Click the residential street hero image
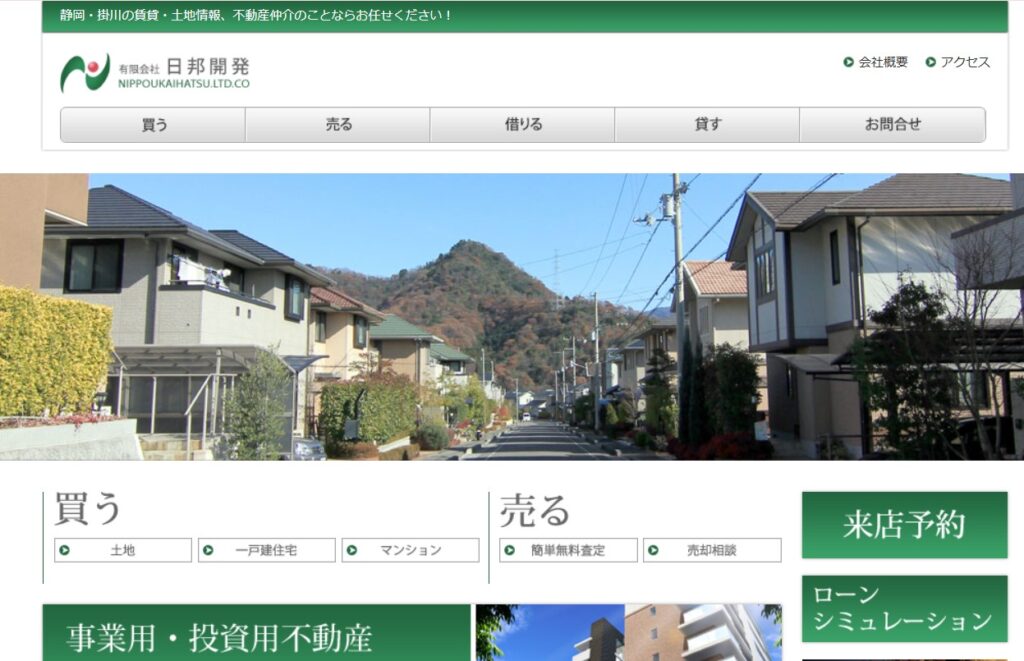The image size is (1024, 661). pos(512,316)
